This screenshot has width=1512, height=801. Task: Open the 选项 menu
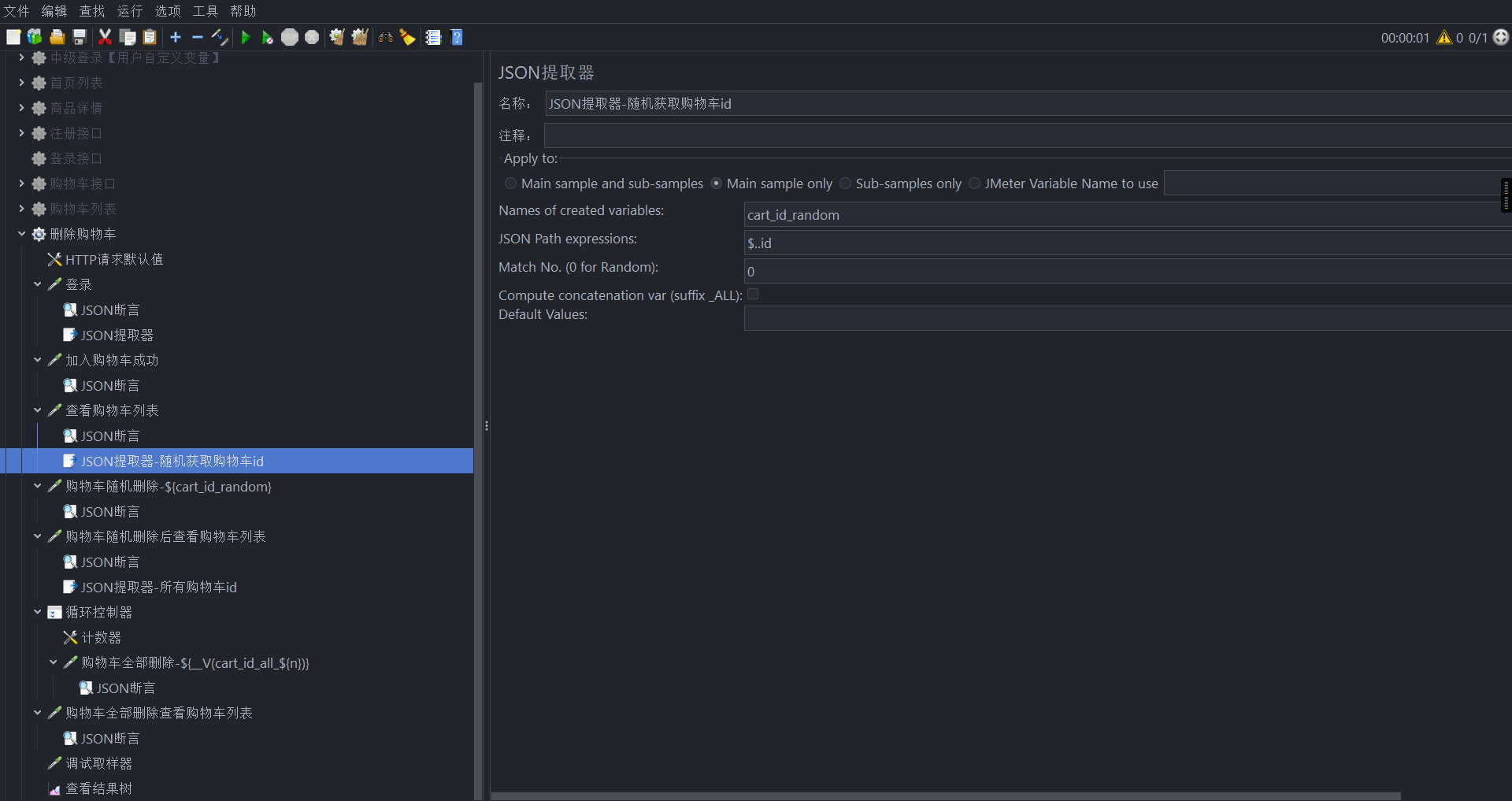[x=168, y=11]
